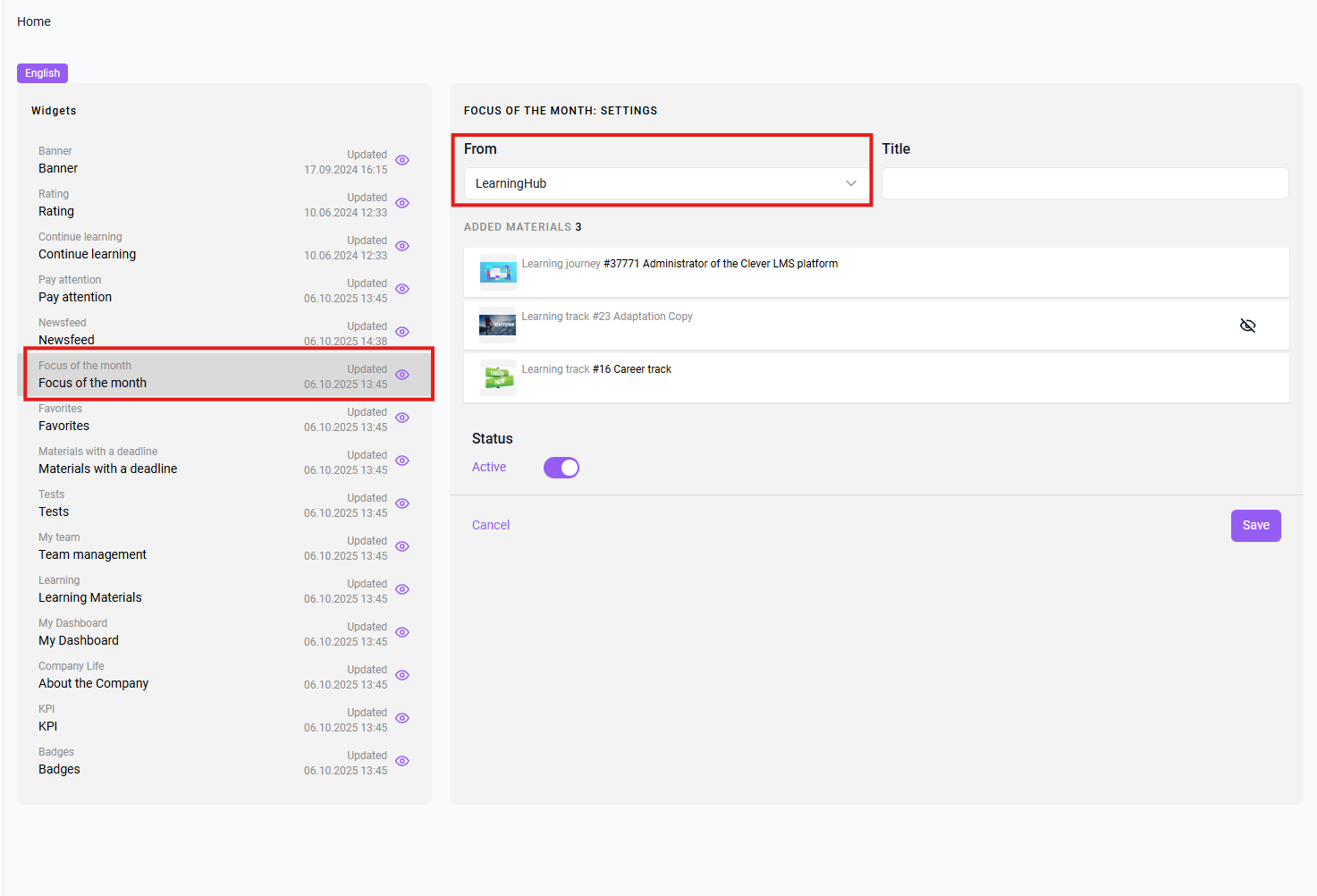Click '#16 Career track' material text
Screen dimensions: 1317x896
click(x=632, y=369)
